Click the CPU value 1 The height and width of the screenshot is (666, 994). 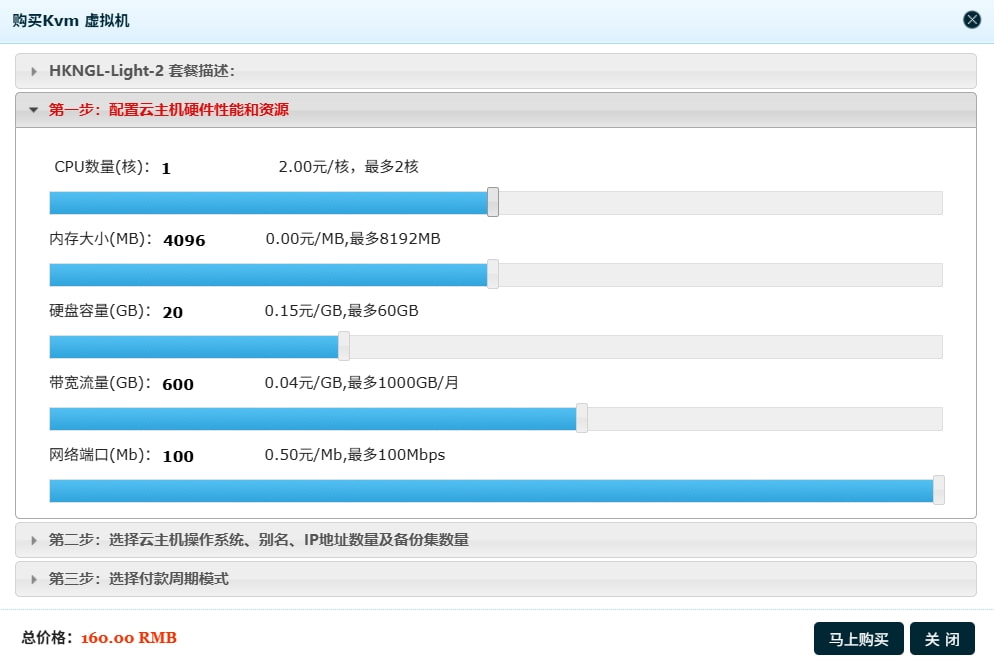coord(166,169)
